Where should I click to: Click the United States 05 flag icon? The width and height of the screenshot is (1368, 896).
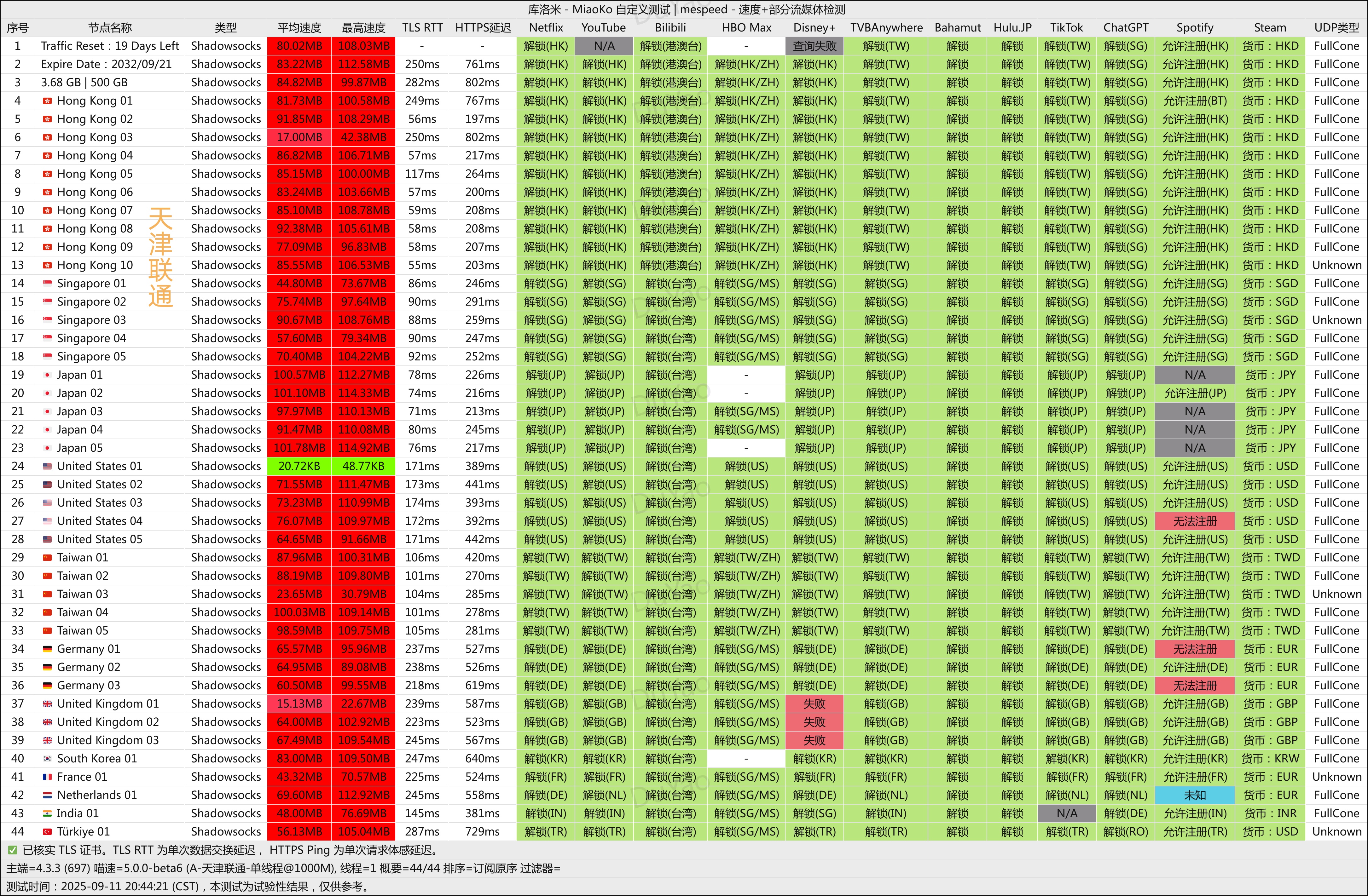click(x=47, y=539)
